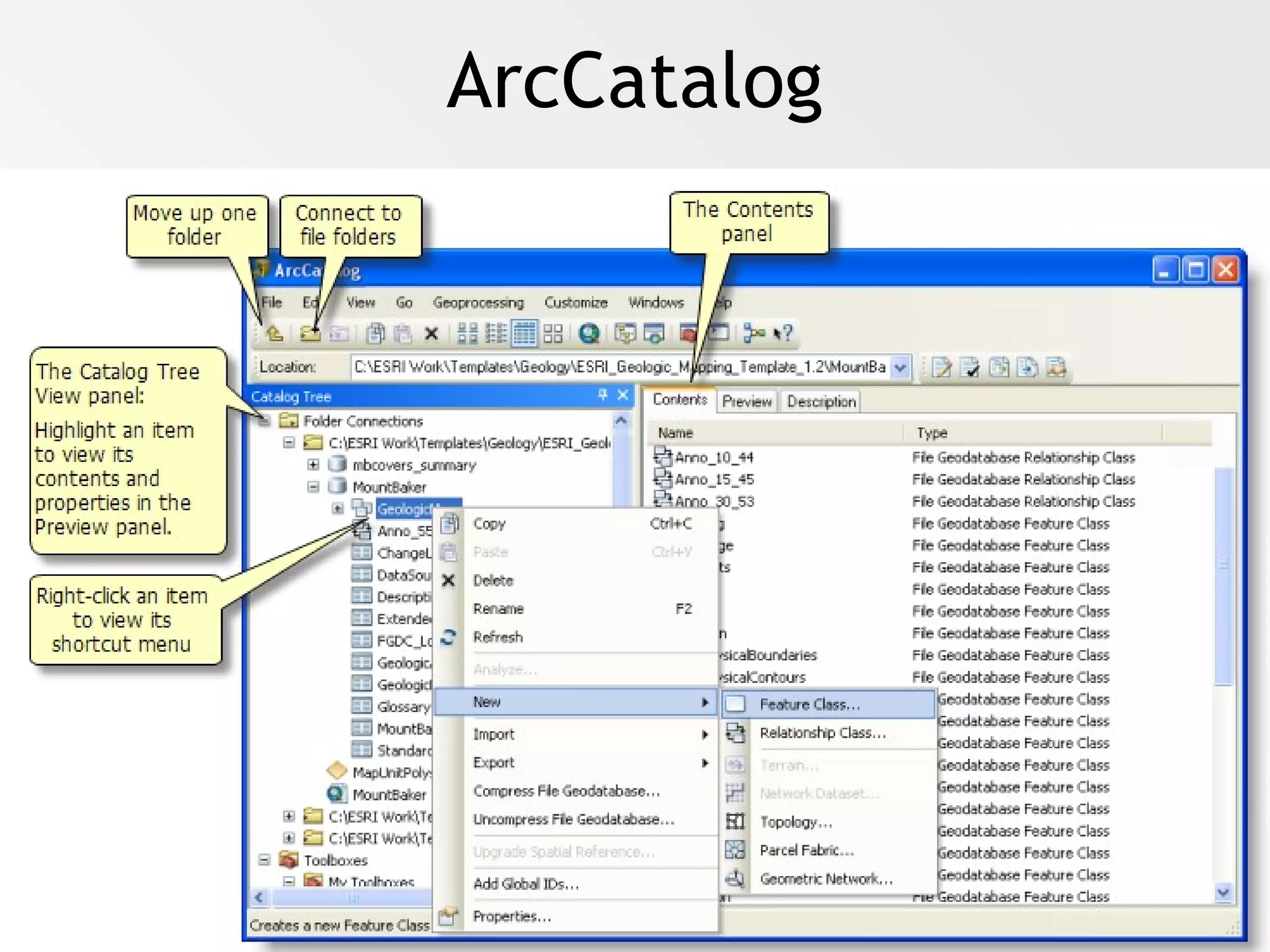Choose Uncompress File Geodatabase
Viewport: 1270px width, 952px height.
point(577,819)
